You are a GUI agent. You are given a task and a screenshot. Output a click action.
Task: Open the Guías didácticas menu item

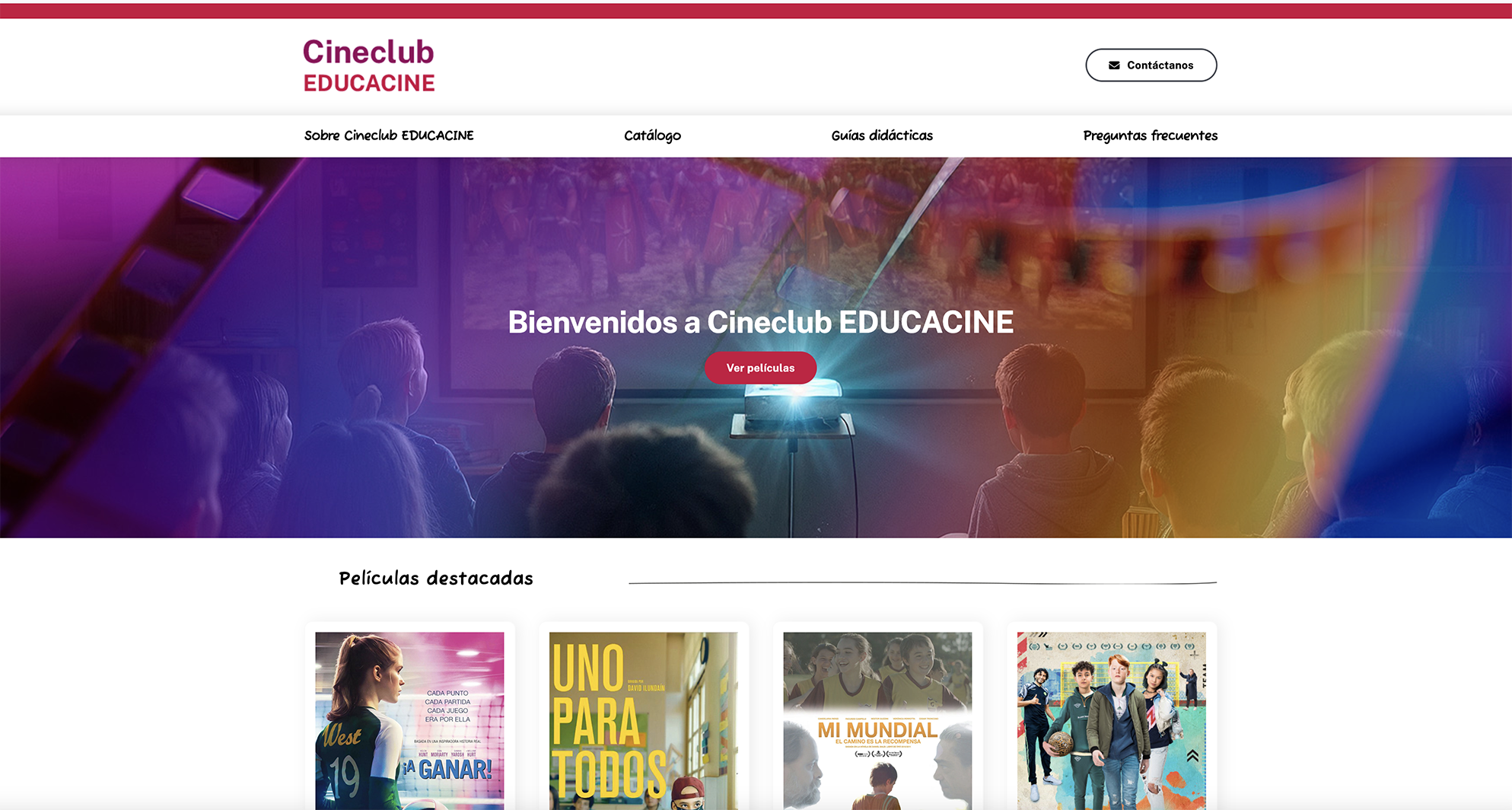coord(882,136)
